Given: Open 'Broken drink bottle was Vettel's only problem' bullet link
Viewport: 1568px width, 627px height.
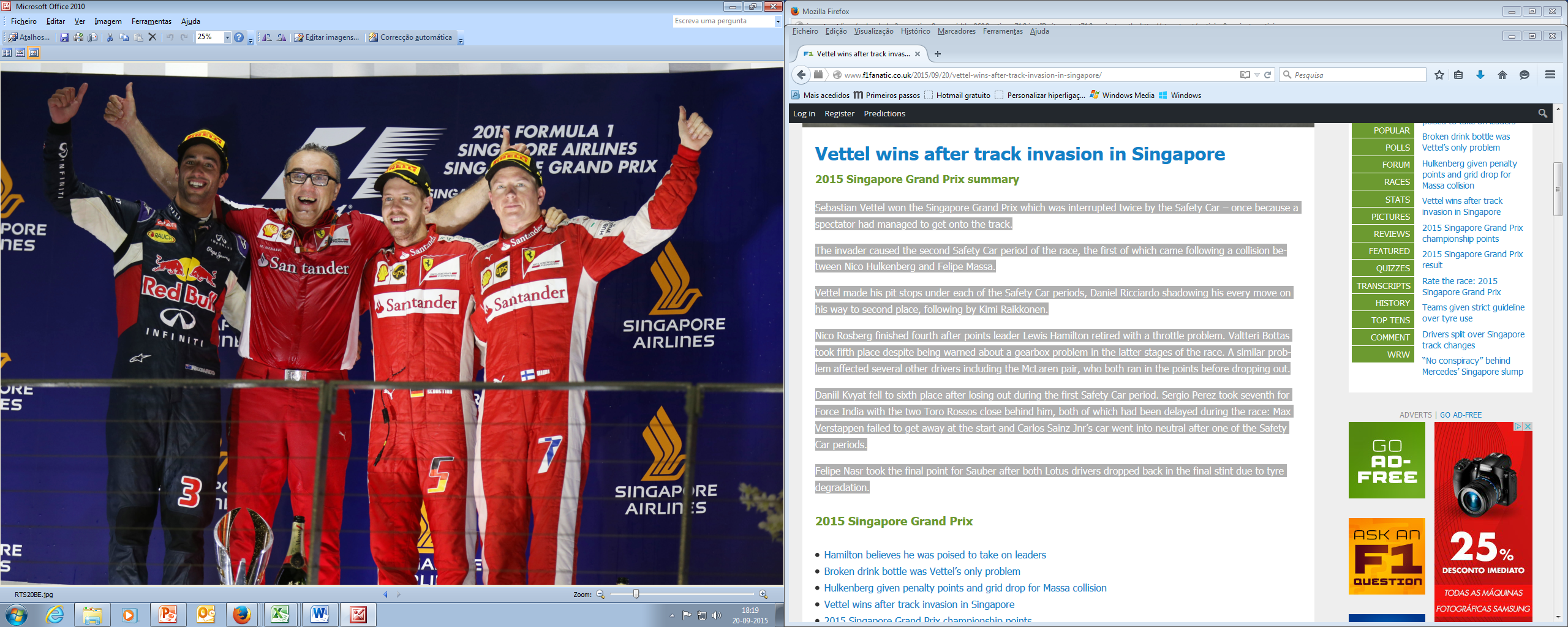Looking at the screenshot, I should coord(922,571).
